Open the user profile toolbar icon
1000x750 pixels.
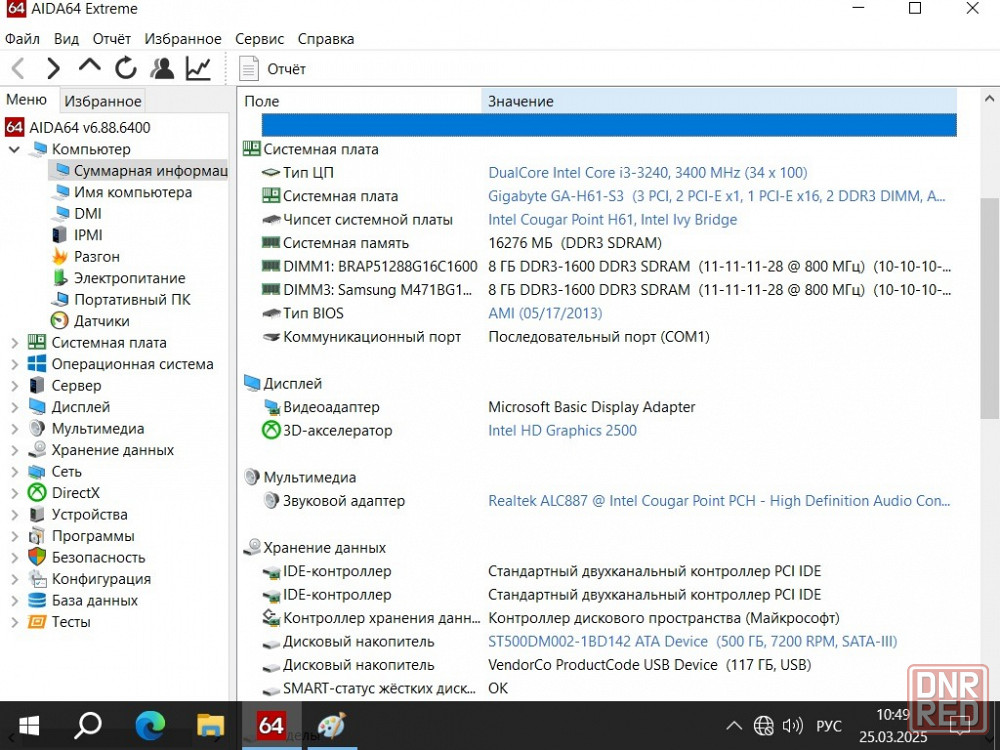(162, 68)
